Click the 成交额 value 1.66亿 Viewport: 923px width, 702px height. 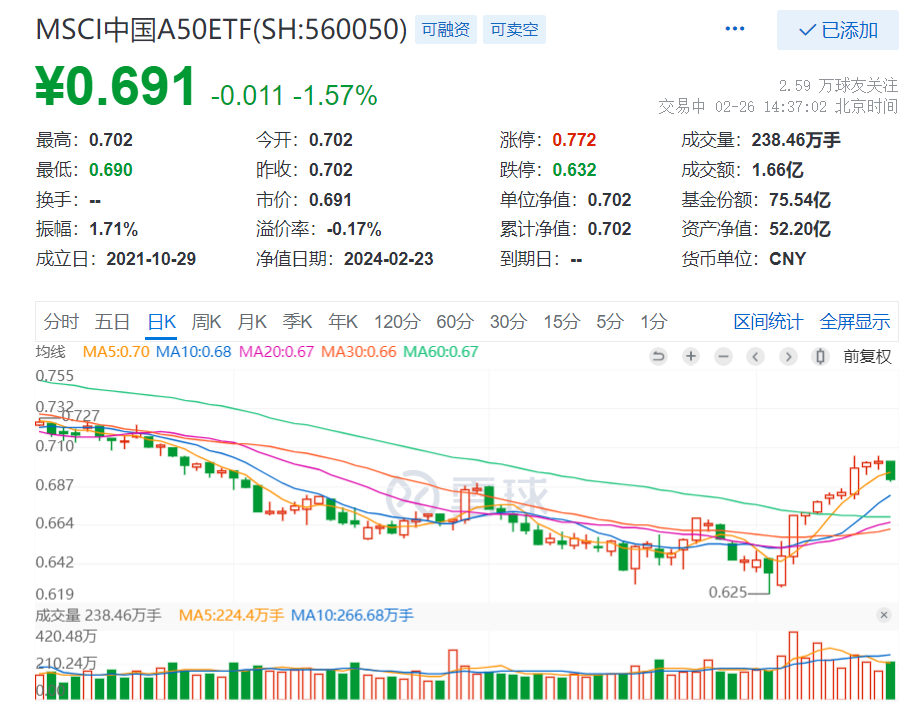tap(778, 170)
